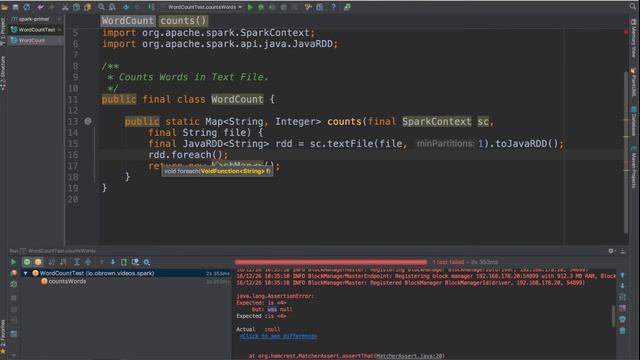Open Search Everywhere magnifier in the top corner

coord(633,6)
